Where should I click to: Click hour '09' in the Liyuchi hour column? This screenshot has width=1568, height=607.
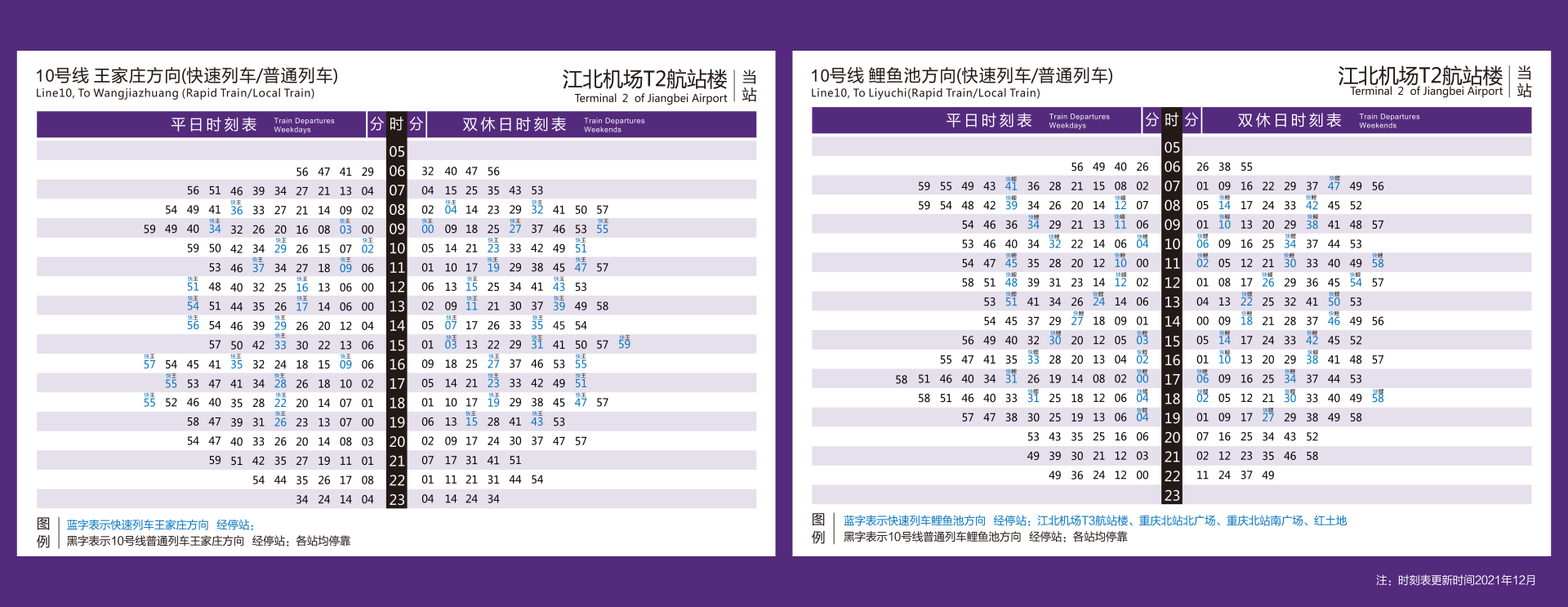pos(1172,225)
